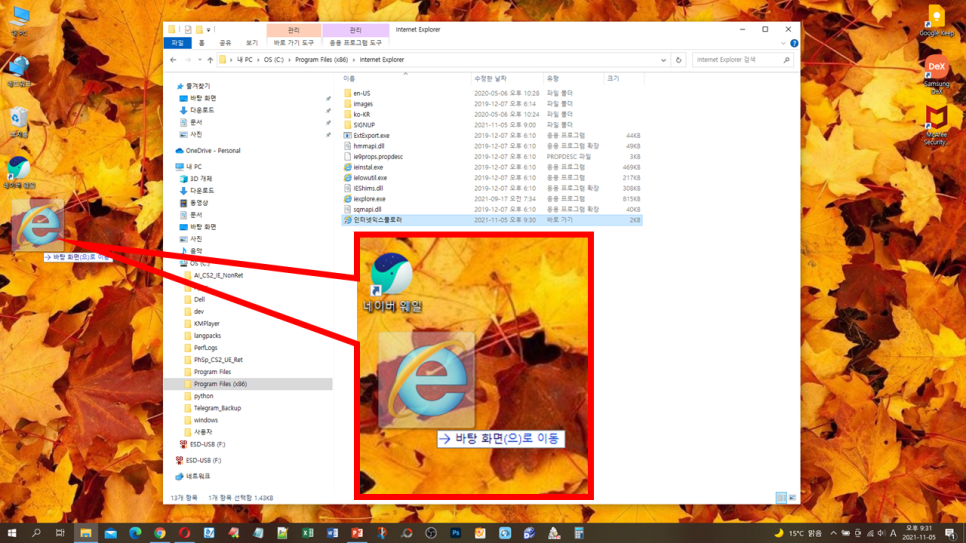Open the address bar history dropdown

click(664, 60)
